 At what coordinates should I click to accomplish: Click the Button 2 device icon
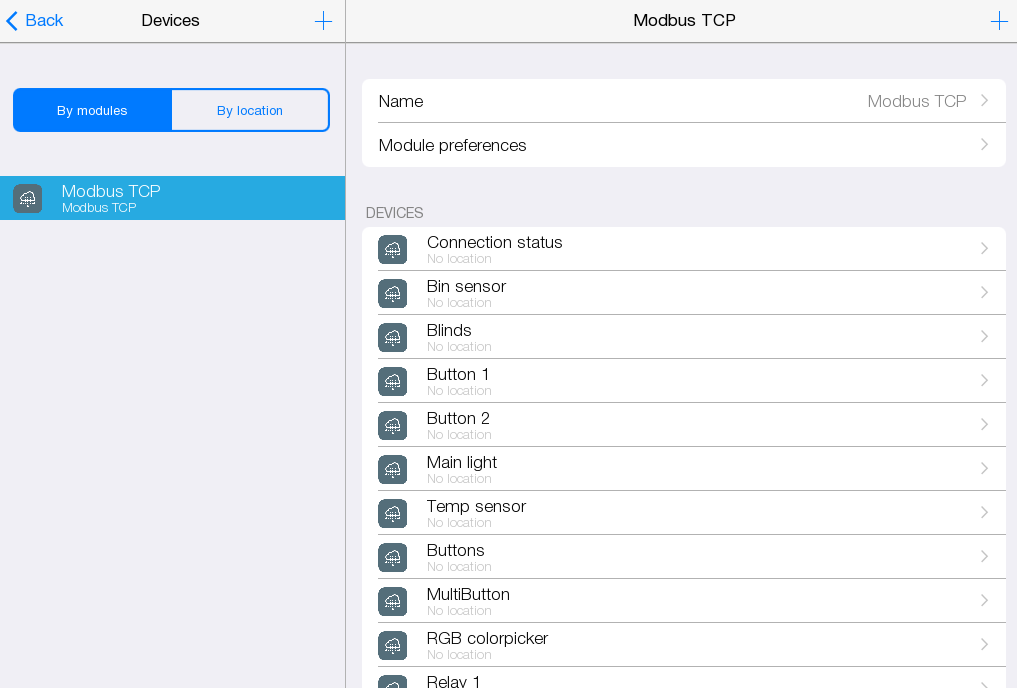(x=393, y=425)
